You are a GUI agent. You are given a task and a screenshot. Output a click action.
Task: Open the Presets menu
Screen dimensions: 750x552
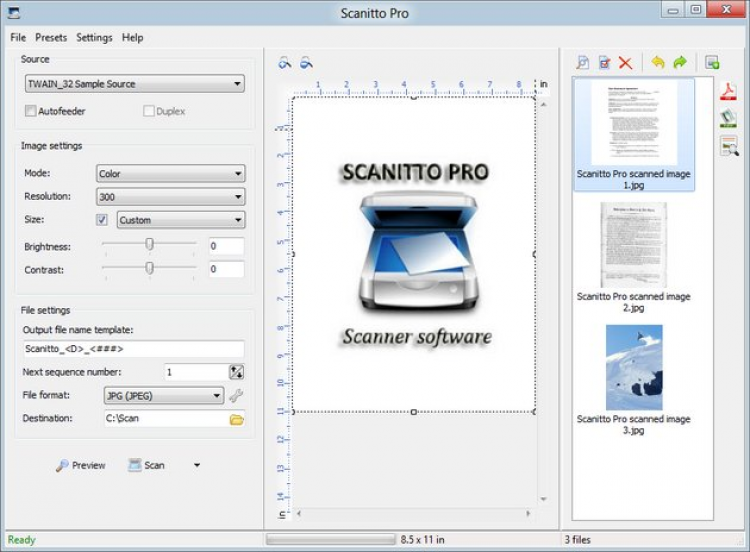(51, 37)
